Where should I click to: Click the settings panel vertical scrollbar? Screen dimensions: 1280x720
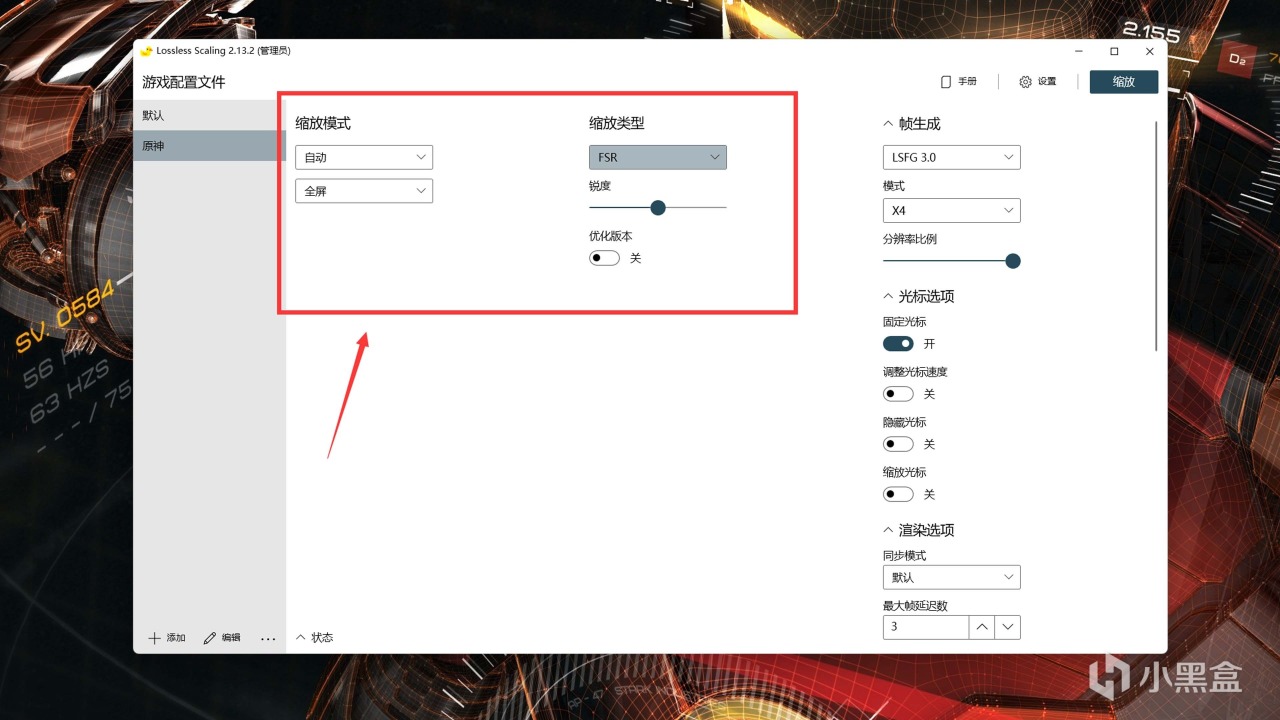point(1156,235)
